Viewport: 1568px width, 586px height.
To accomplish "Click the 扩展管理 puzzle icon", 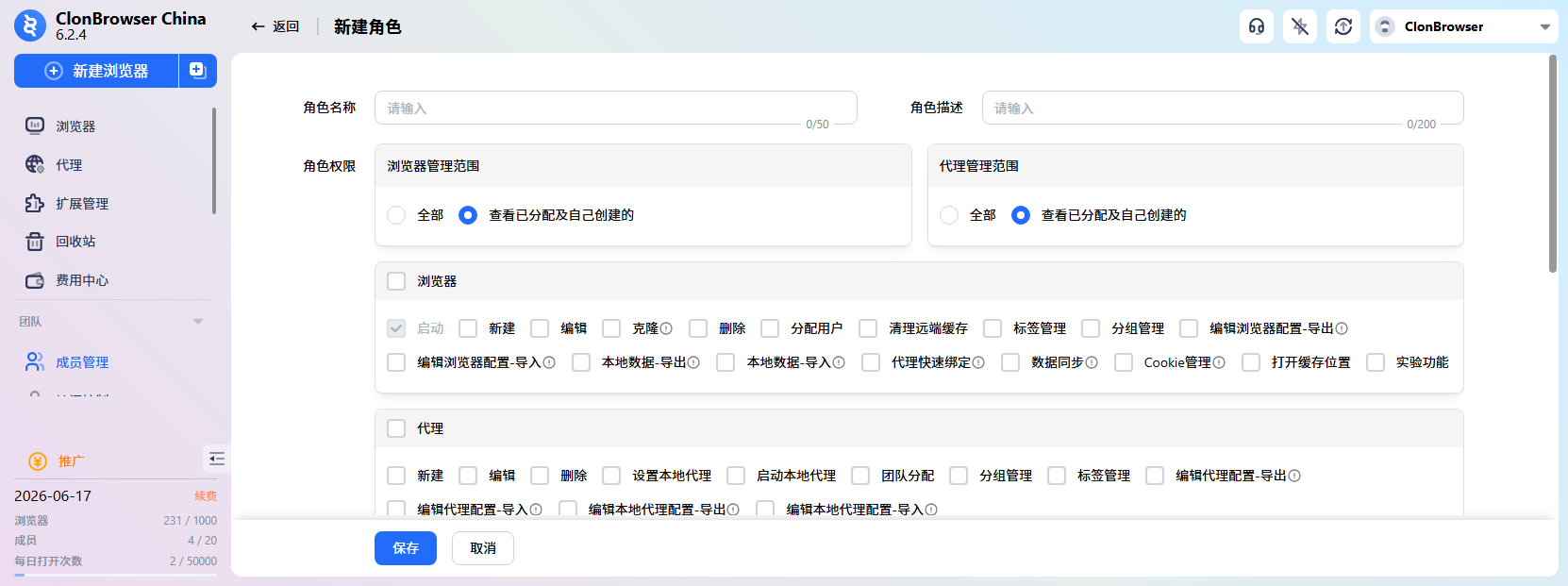I will (35, 203).
